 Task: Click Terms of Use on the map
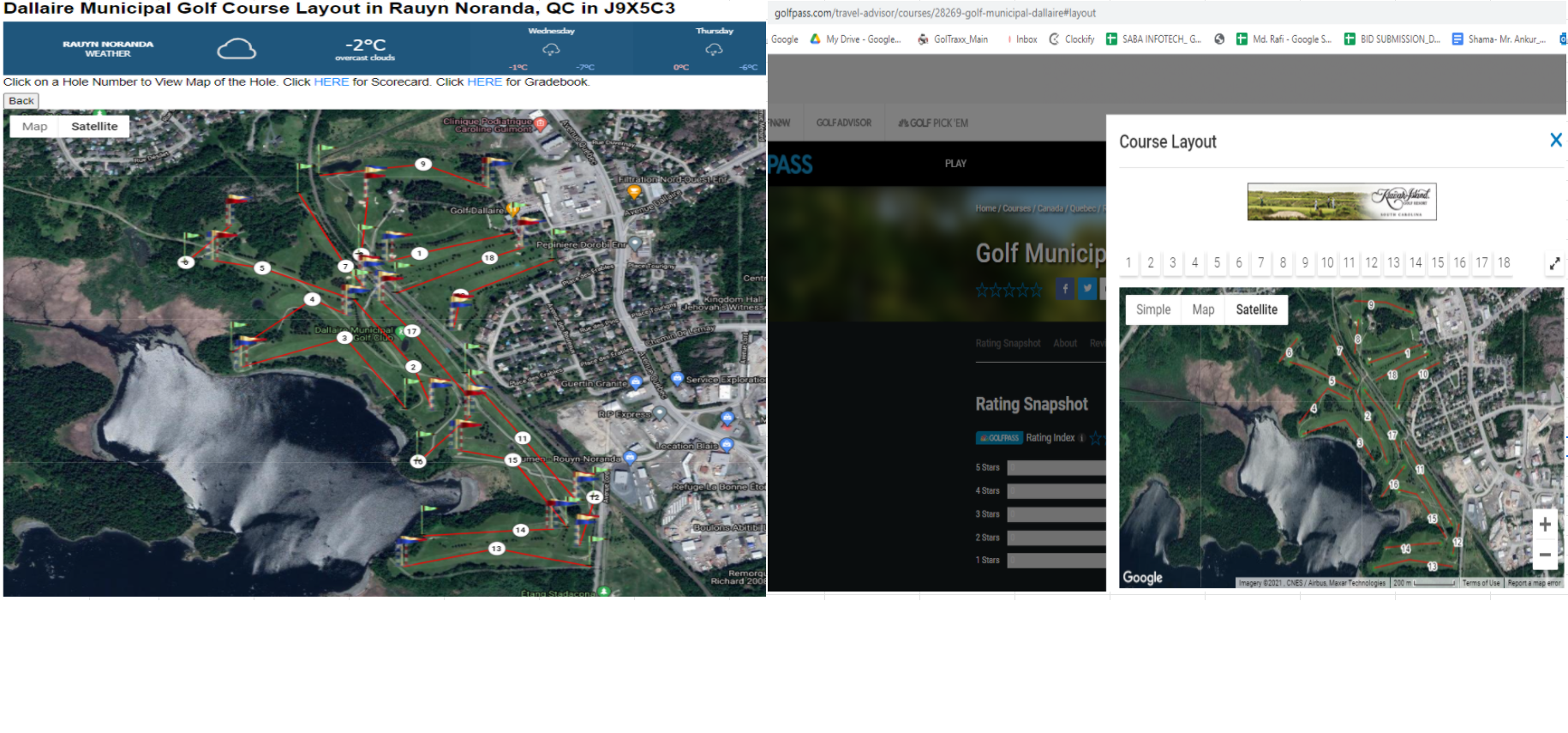[x=1481, y=583]
